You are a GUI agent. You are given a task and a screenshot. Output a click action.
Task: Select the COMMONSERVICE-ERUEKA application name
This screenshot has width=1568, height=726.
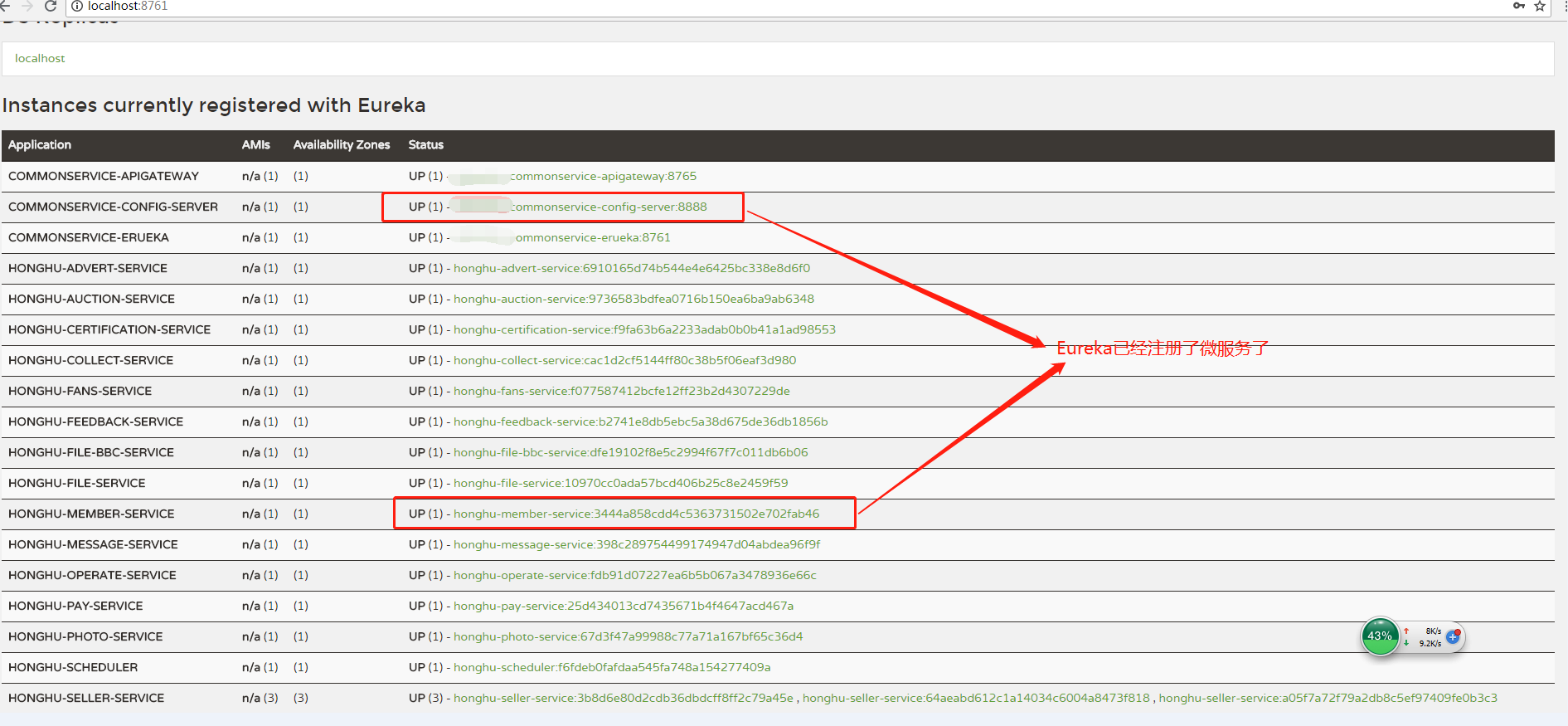click(x=89, y=237)
